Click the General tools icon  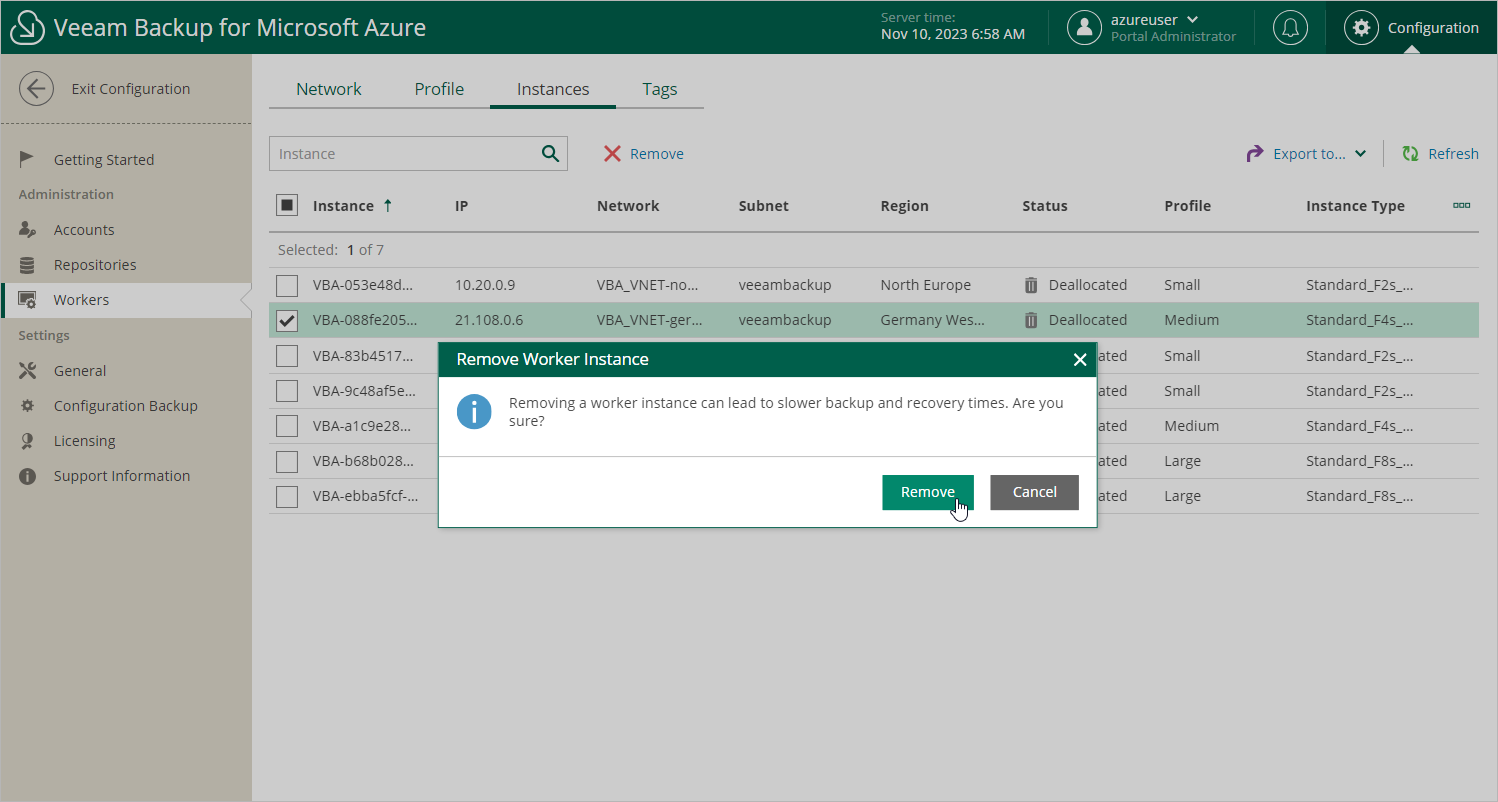pos(28,371)
